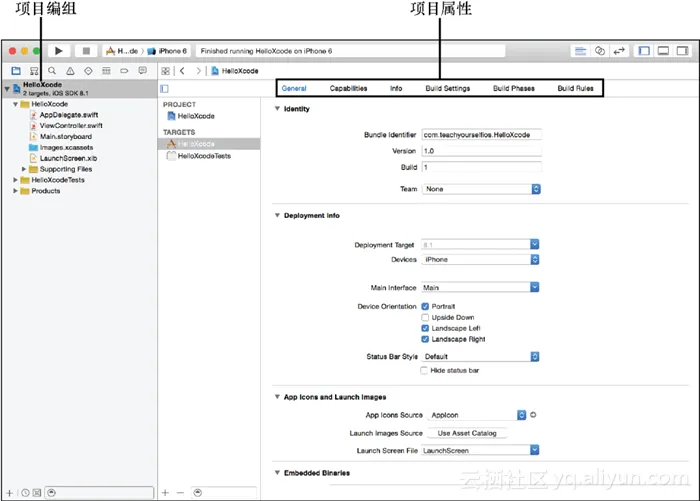
Task: Toggle the Debug area visibility
Action: click(x=663, y=51)
